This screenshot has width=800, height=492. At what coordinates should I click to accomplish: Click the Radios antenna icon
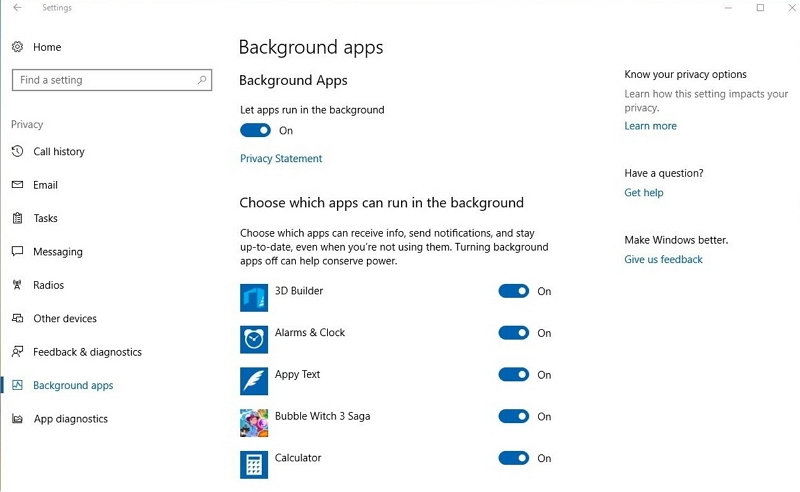pyautogui.click(x=17, y=285)
